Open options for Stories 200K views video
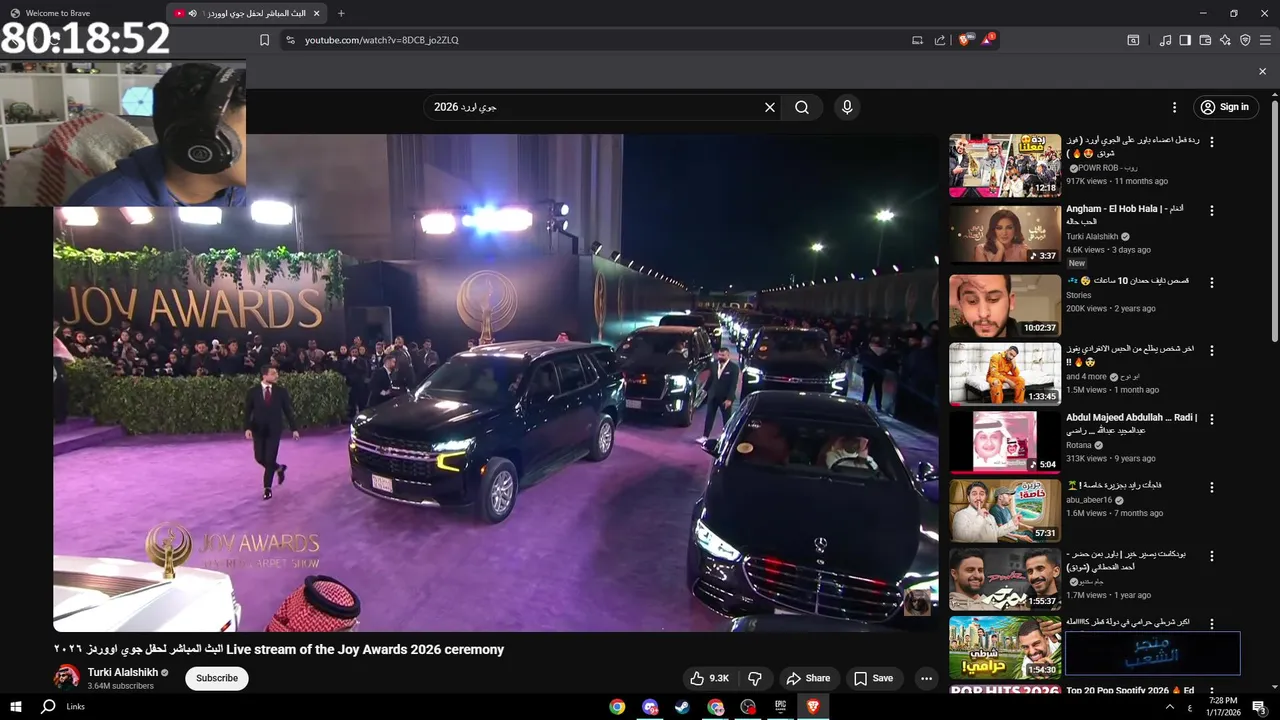This screenshot has width=1280, height=720. [x=1212, y=282]
